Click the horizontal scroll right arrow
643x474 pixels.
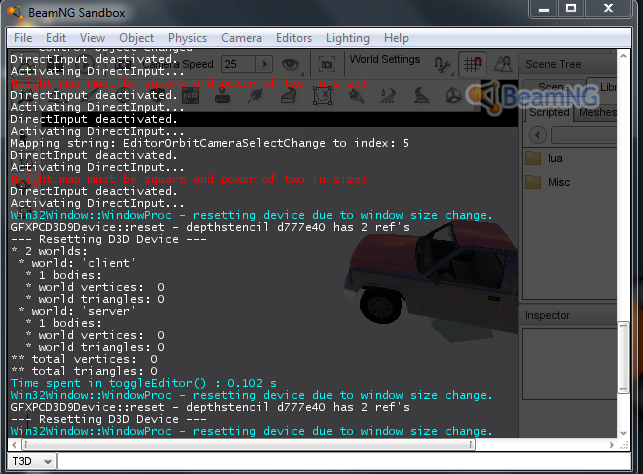[612, 444]
